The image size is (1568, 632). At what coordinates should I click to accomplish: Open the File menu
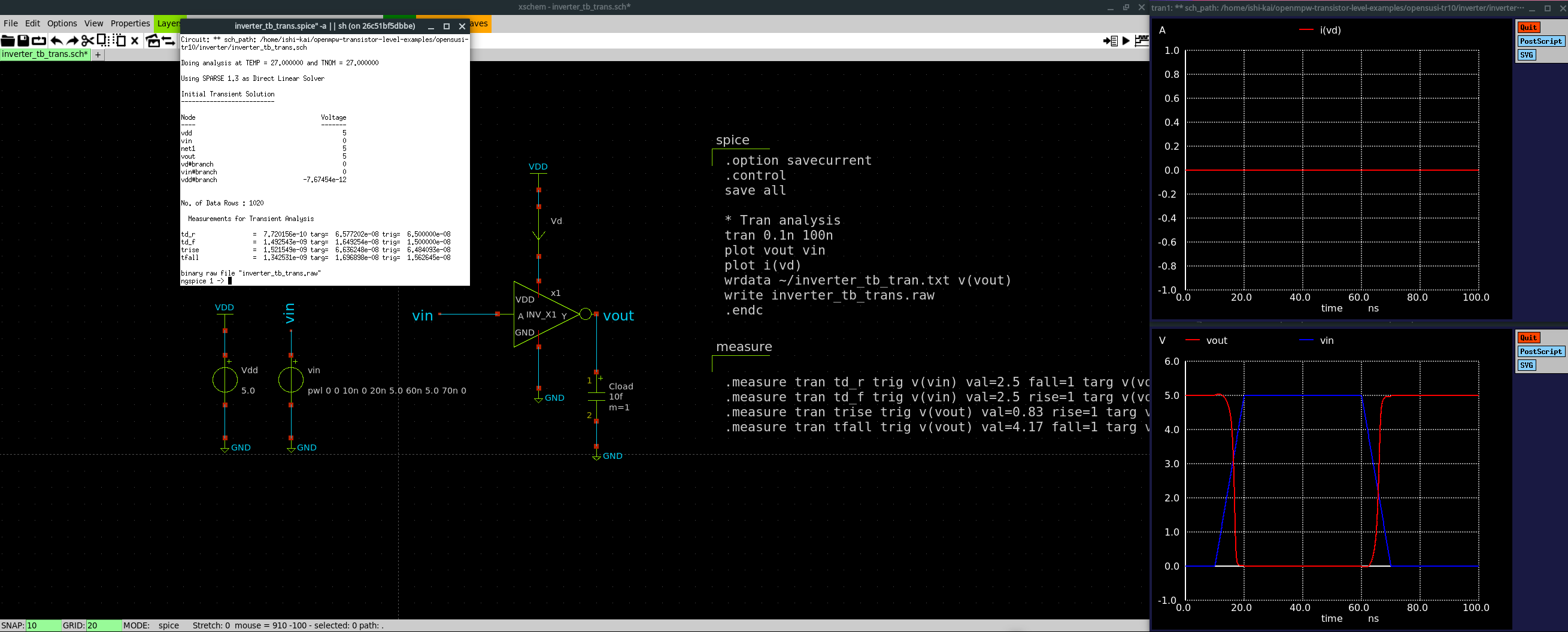[x=10, y=23]
